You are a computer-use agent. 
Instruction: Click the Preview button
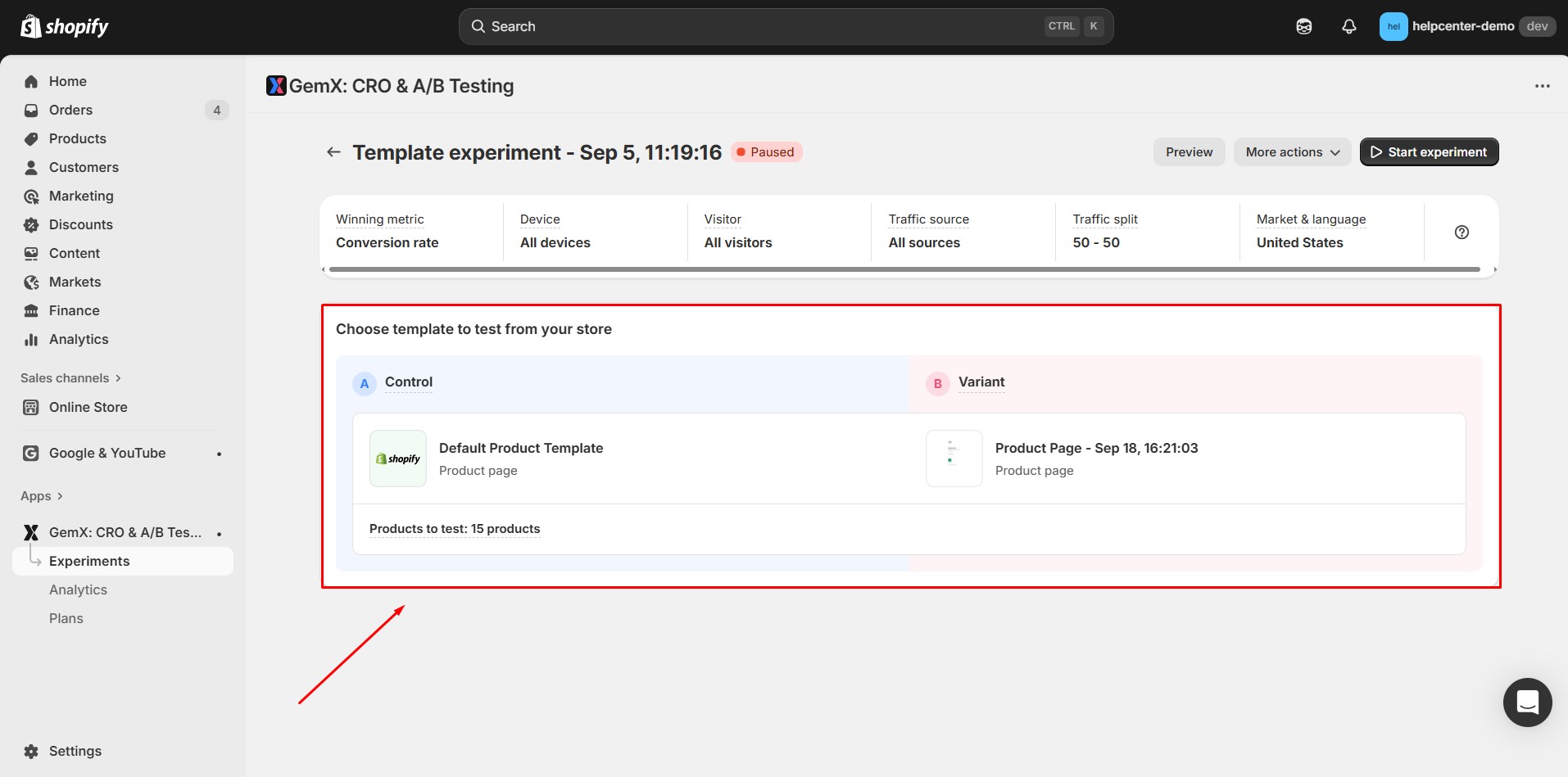[x=1189, y=152]
